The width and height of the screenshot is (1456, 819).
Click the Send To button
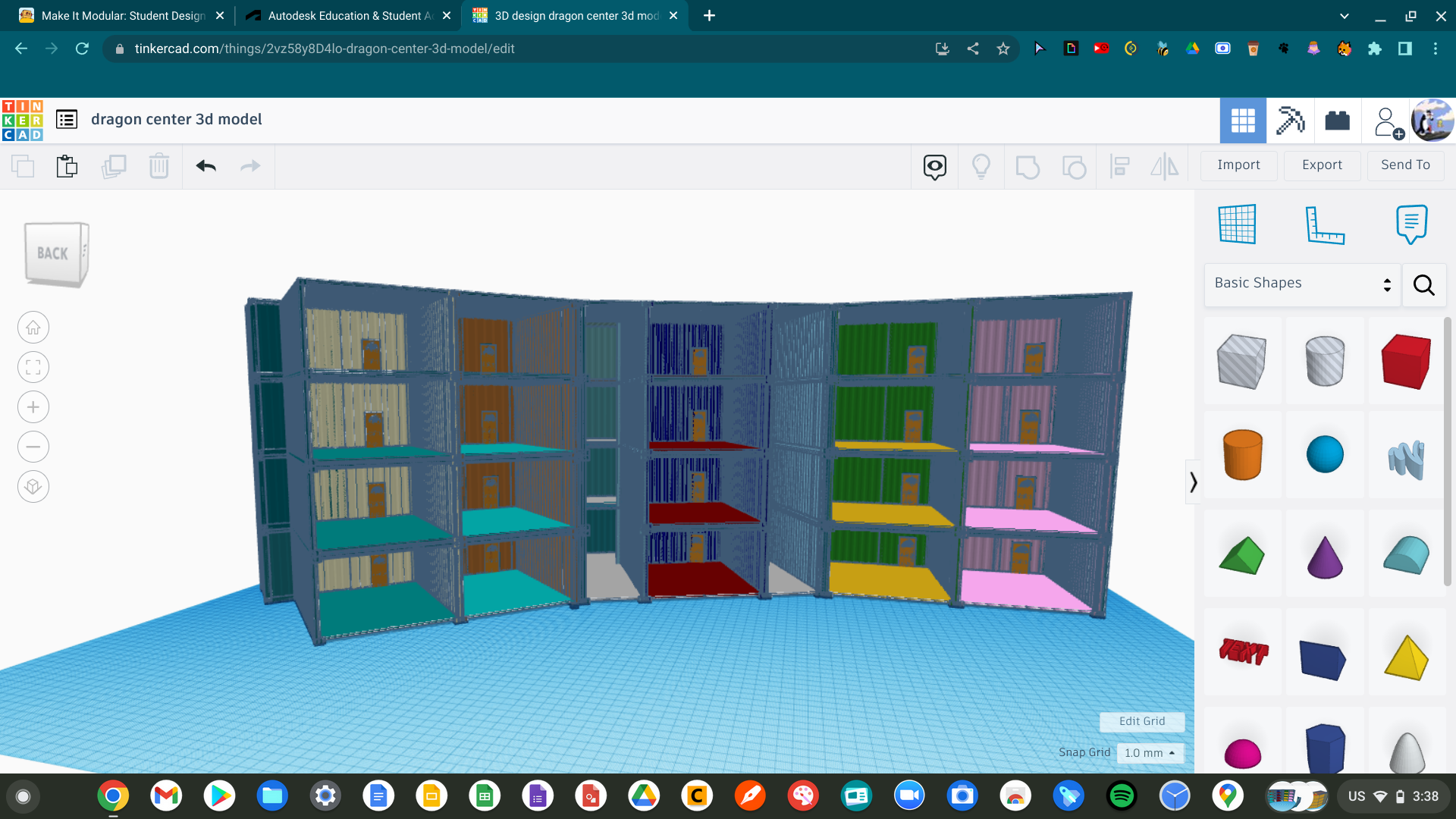point(1405,165)
